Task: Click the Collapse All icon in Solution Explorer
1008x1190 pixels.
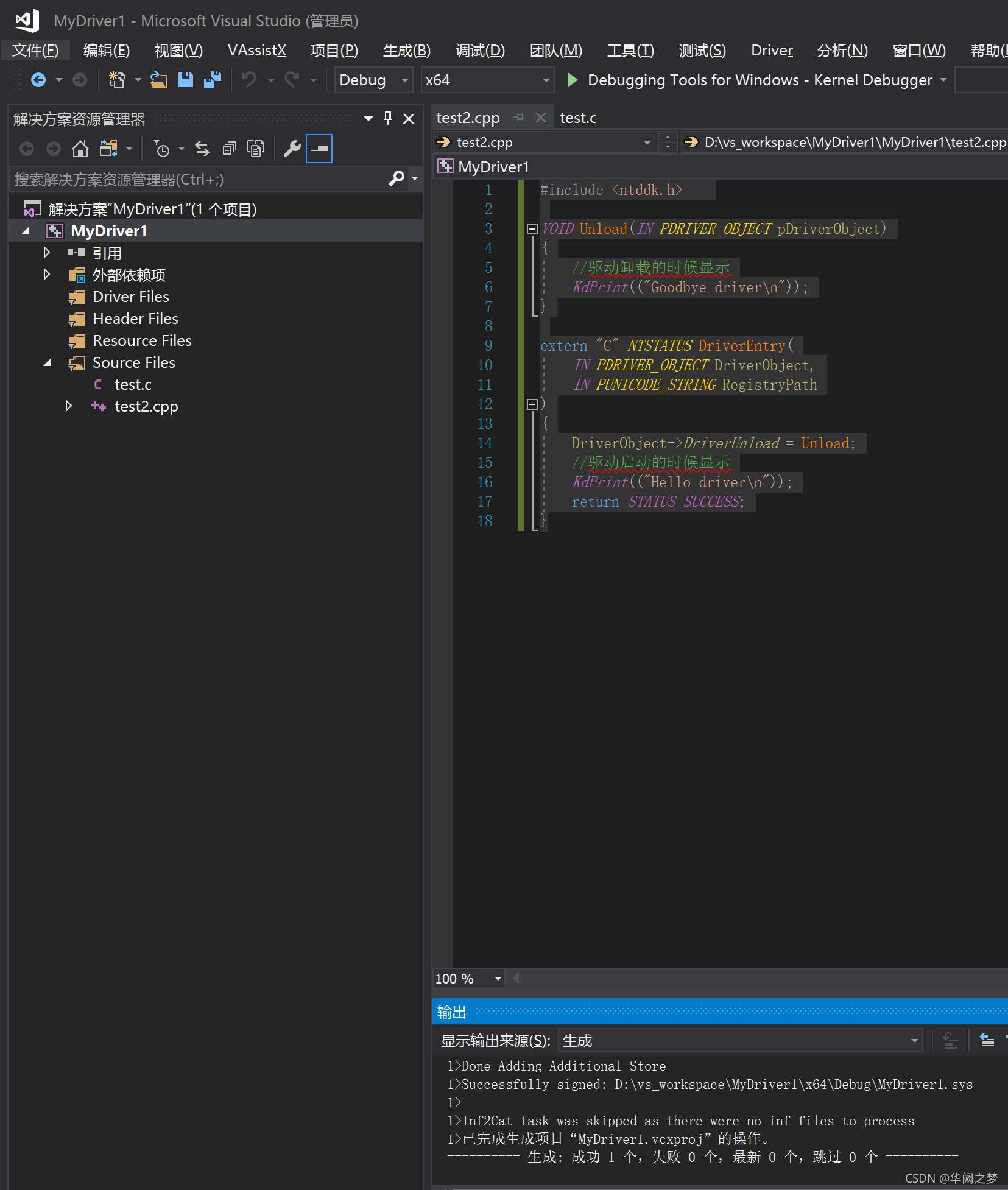Action: point(230,149)
